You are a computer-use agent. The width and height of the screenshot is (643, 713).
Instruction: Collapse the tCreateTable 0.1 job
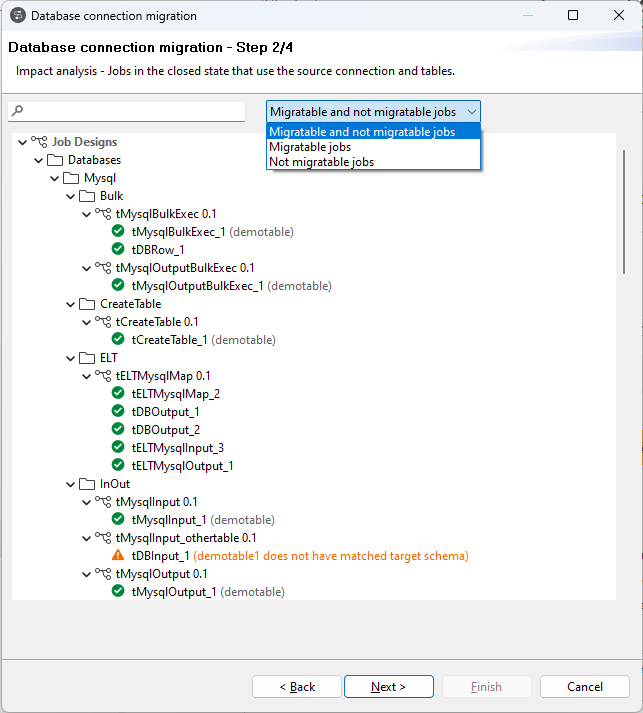[86, 323]
